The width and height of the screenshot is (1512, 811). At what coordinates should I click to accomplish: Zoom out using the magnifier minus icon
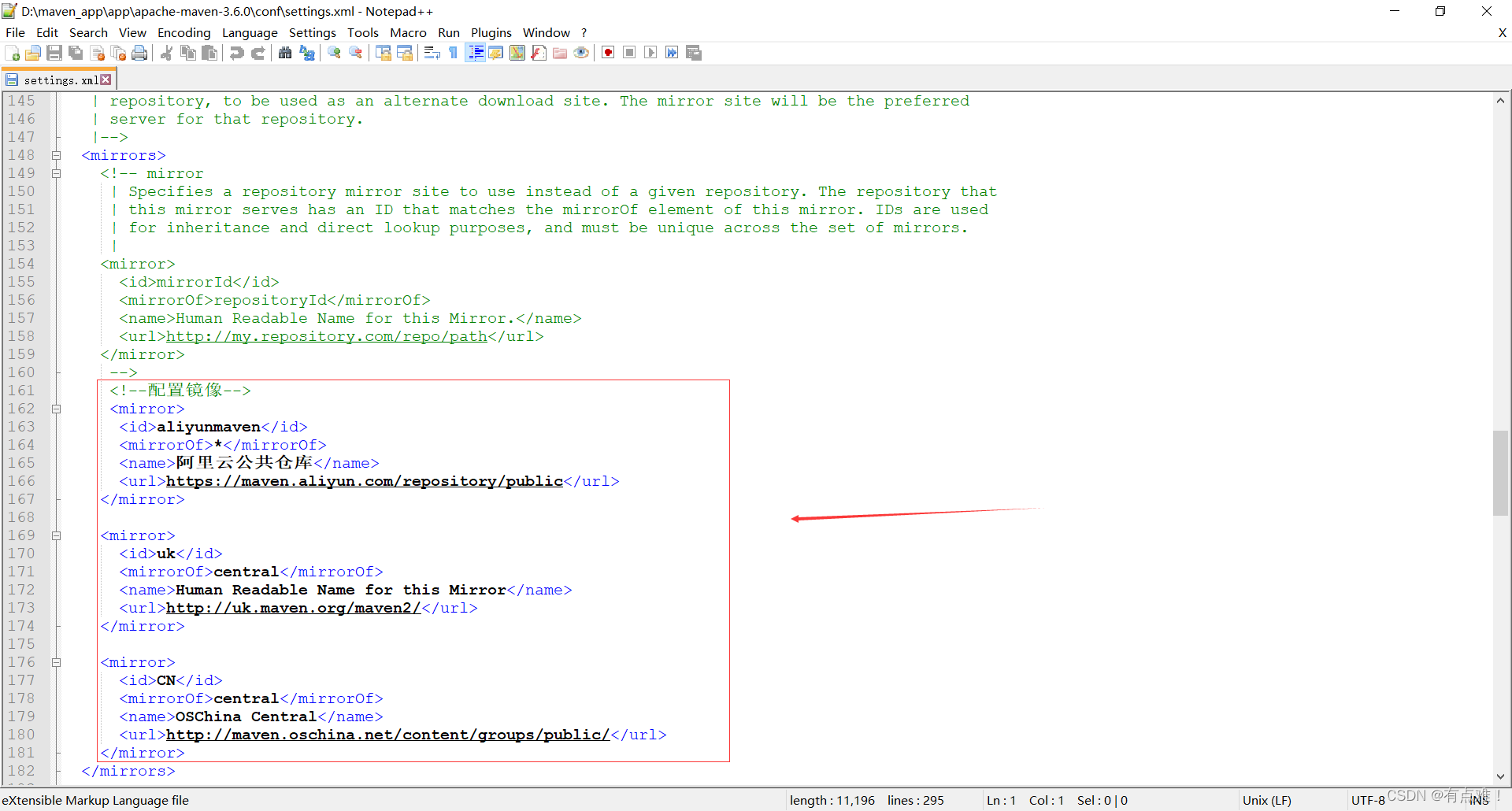pos(356,53)
